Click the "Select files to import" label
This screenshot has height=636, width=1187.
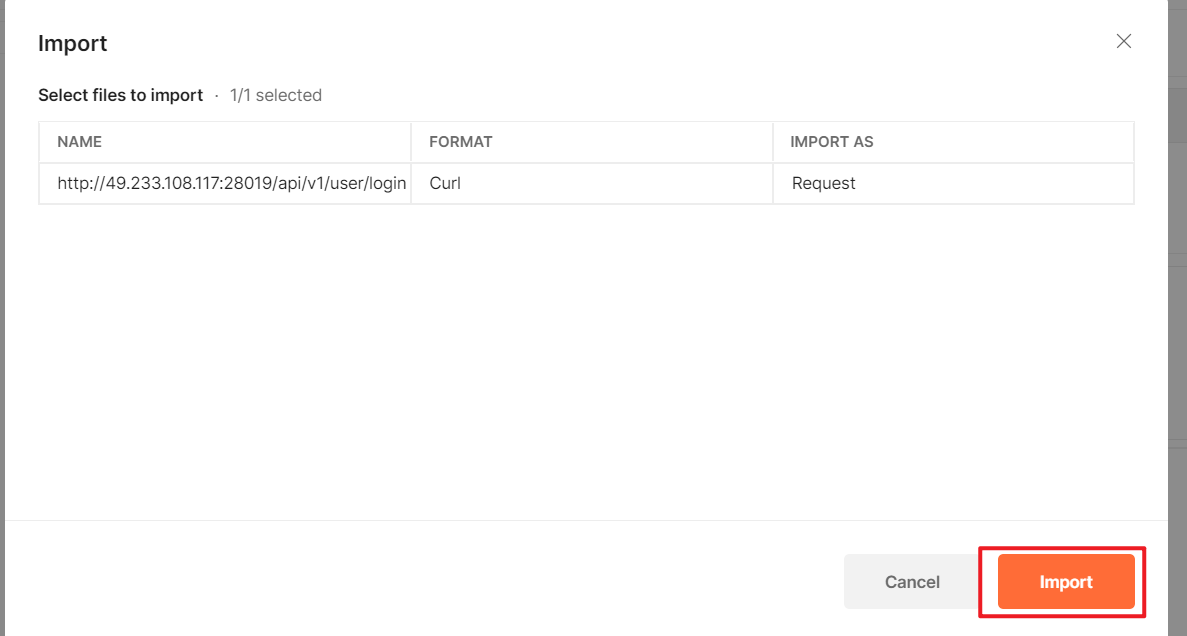[x=120, y=96]
